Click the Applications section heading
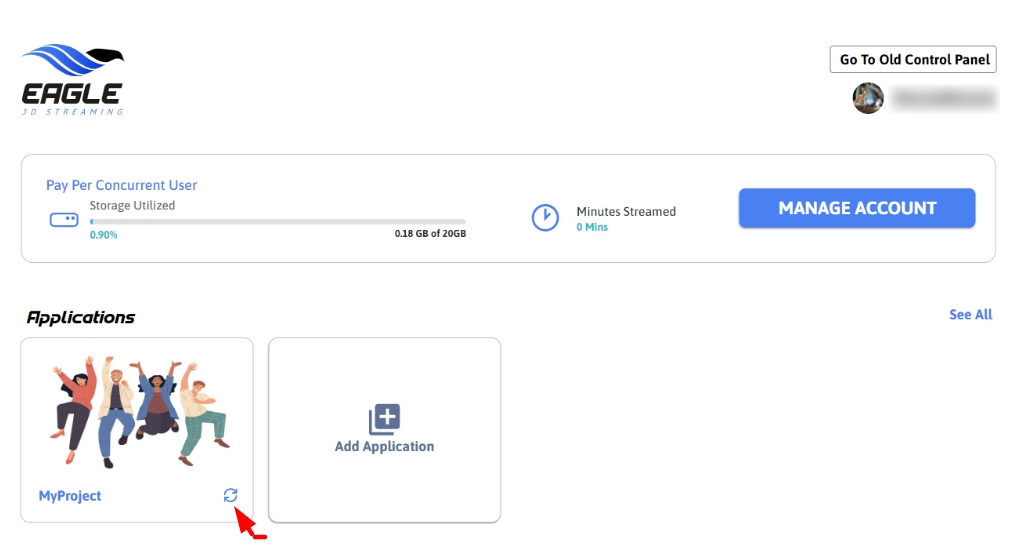The image size is (1026, 560). point(81,317)
